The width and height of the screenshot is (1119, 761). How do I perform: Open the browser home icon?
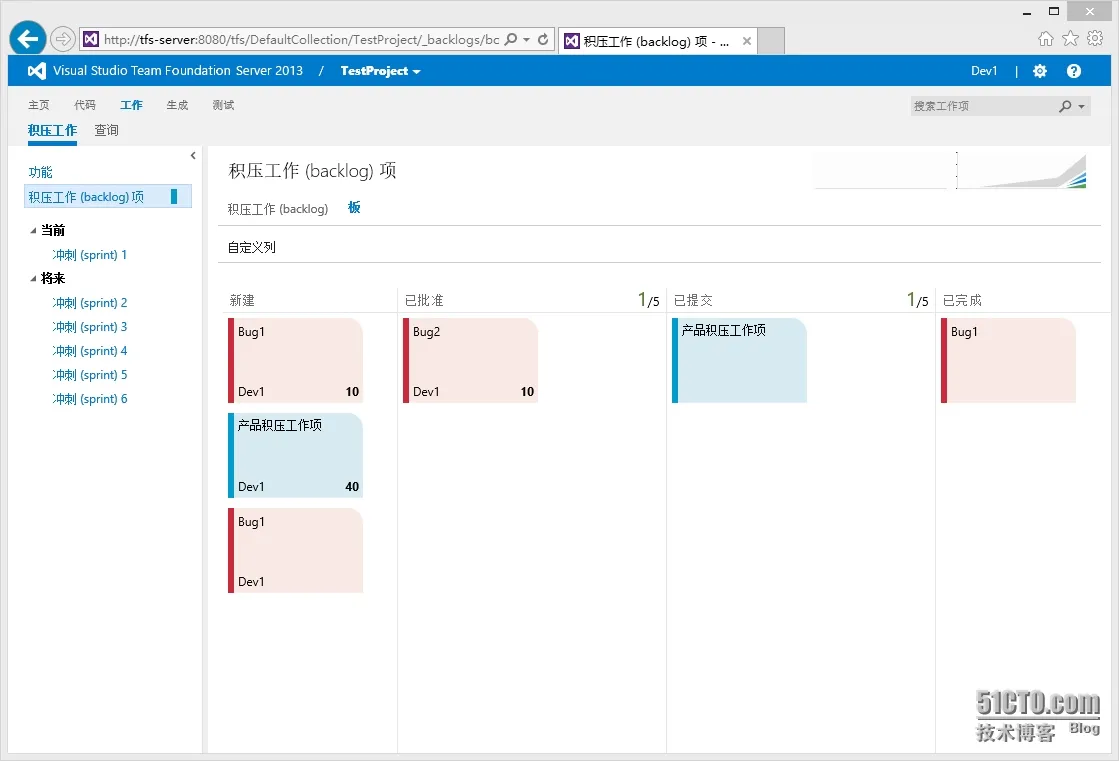pyautogui.click(x=1046, y=39)
